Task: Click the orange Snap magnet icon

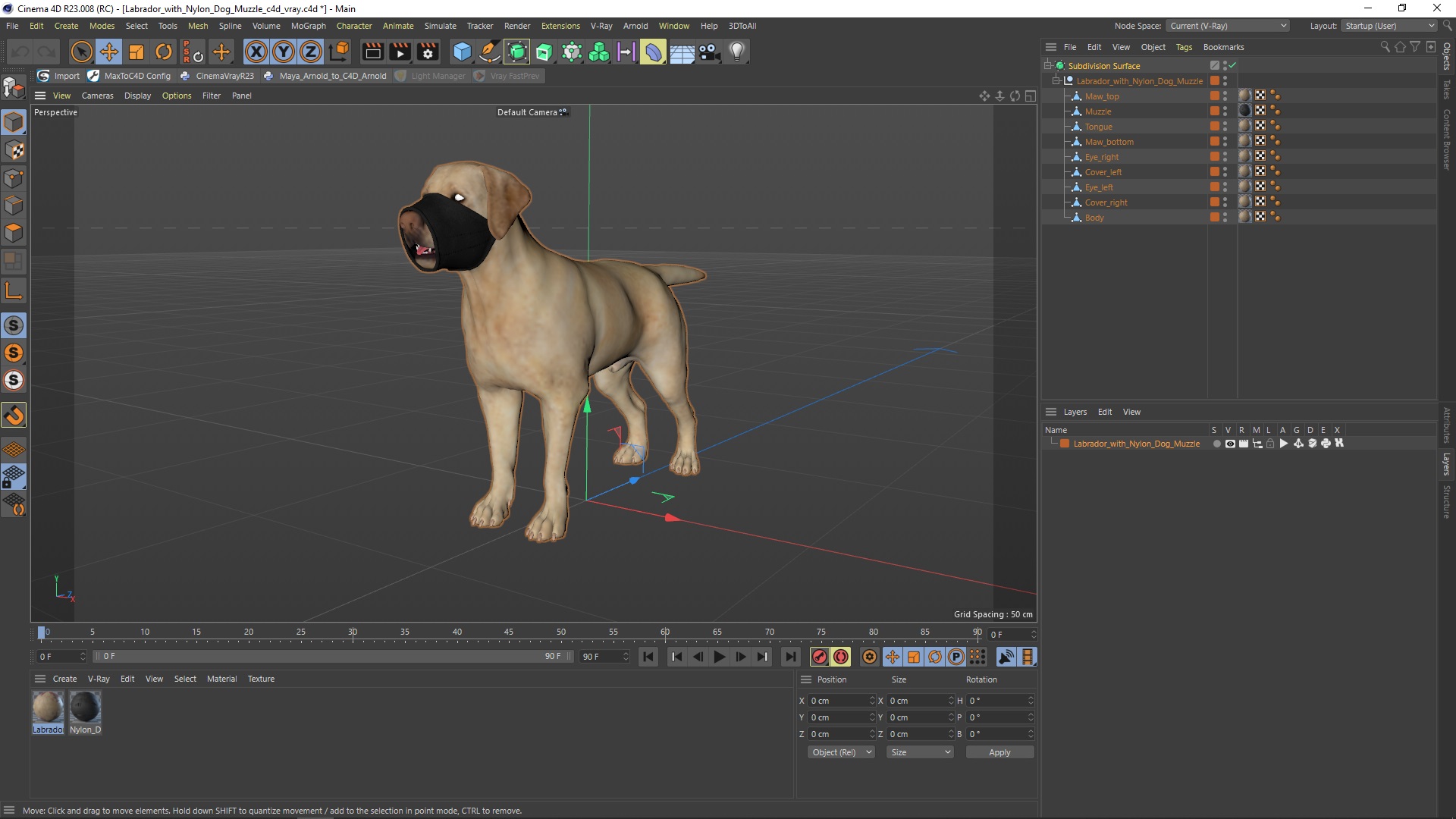Action: point(14,415)
